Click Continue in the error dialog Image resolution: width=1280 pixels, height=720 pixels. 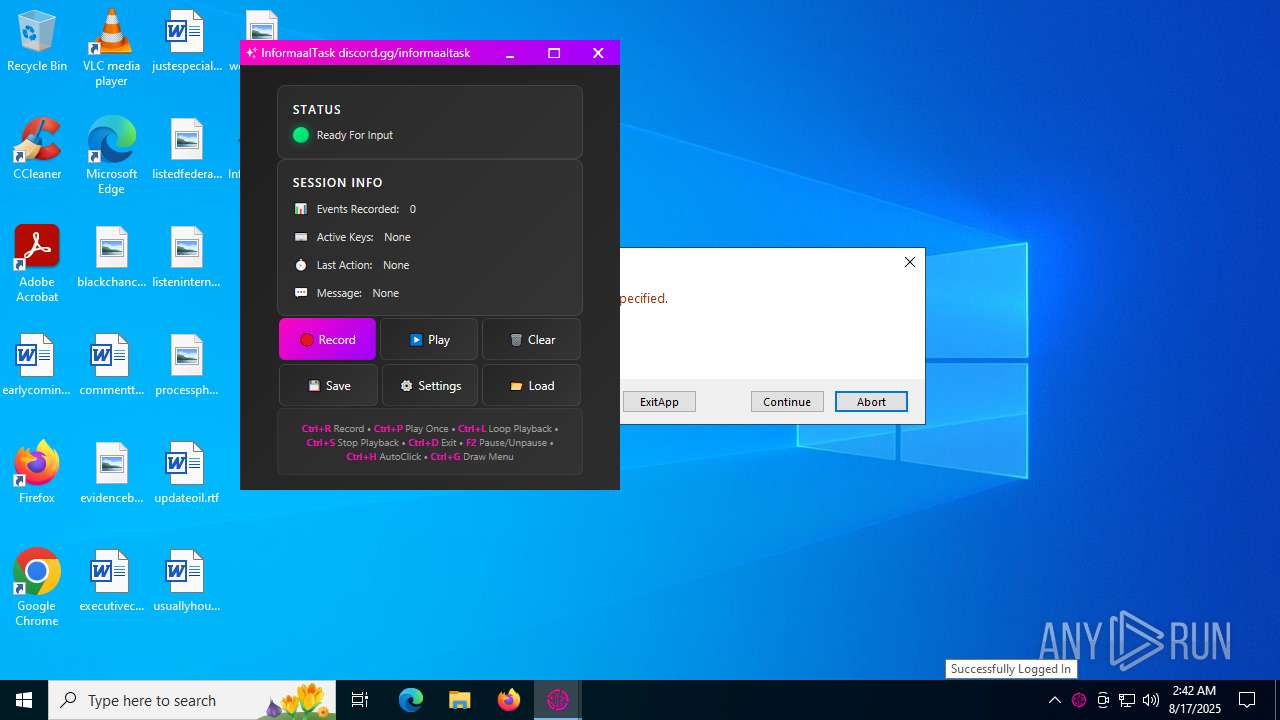pos(787,402)
